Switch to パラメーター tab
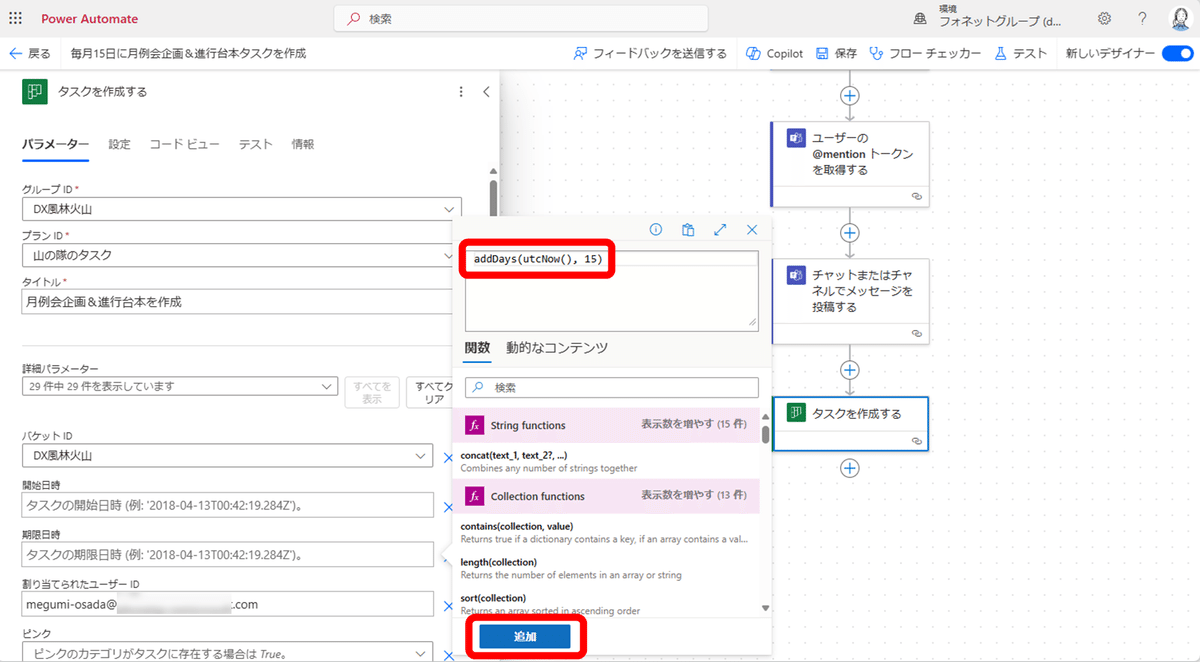The height and width of the screenshot is (662, 1200). (x=56, y=144)
